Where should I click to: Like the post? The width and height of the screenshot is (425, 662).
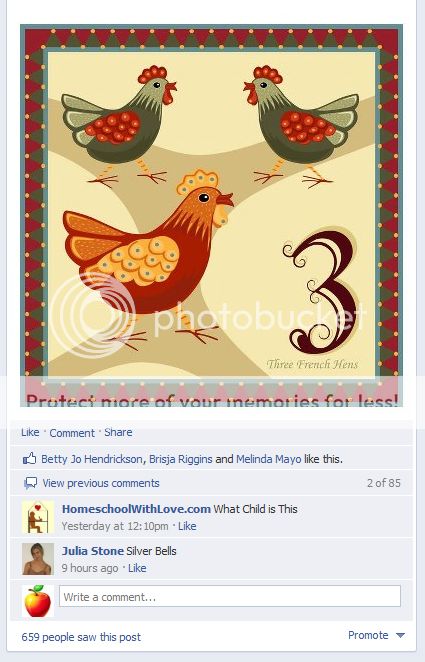30,432
